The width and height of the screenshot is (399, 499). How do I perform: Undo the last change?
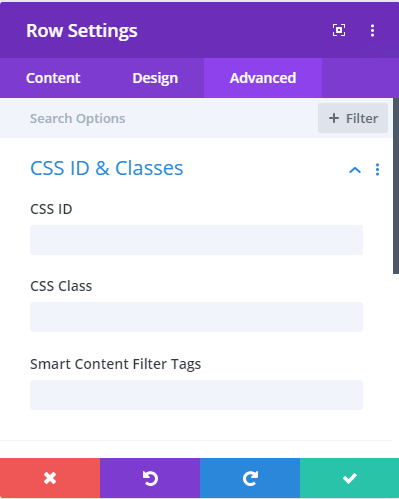[x=150, y=478]
